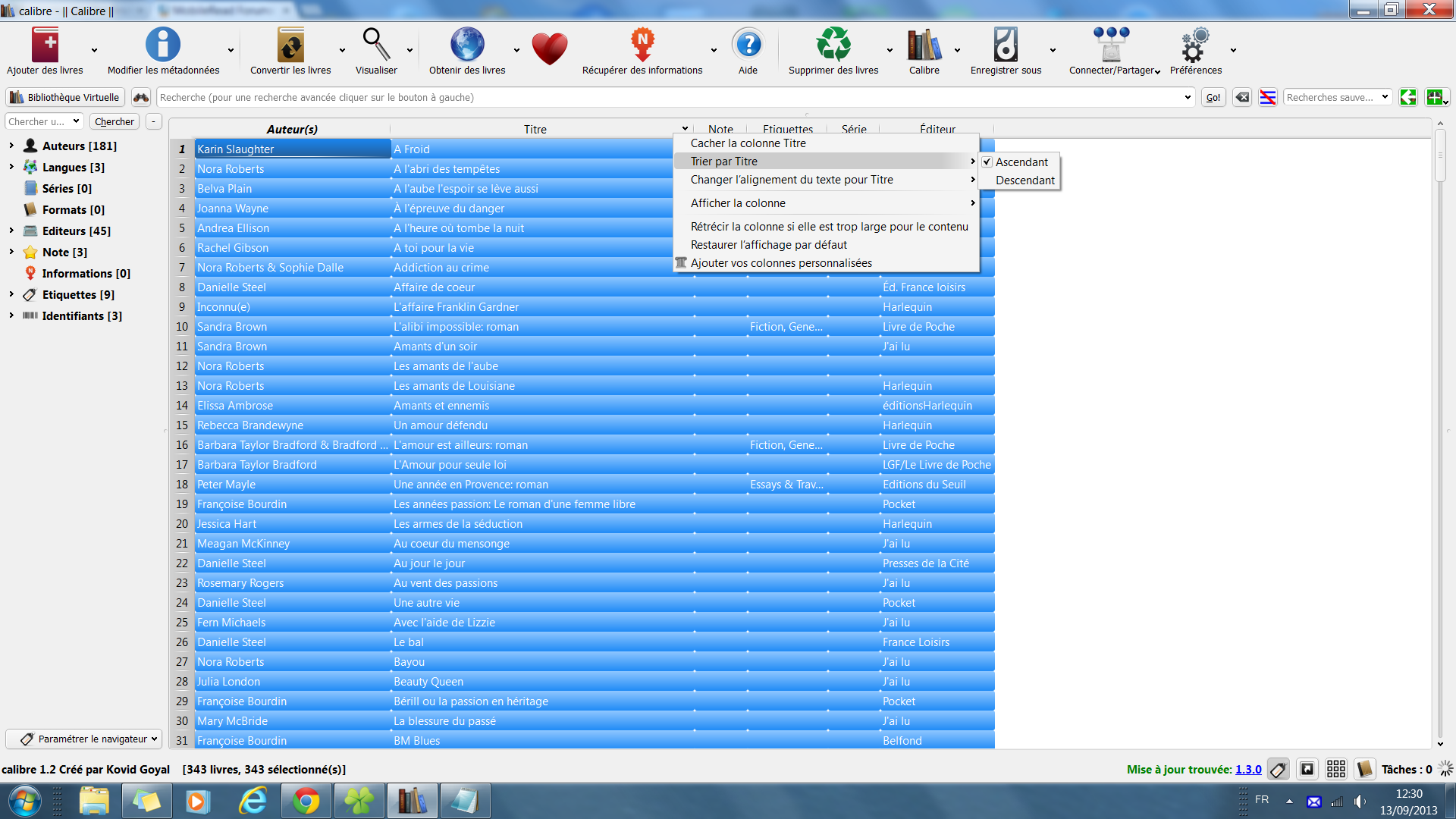Clear the search with the reset icon

pyautogui.click(x=1242, y=97)
